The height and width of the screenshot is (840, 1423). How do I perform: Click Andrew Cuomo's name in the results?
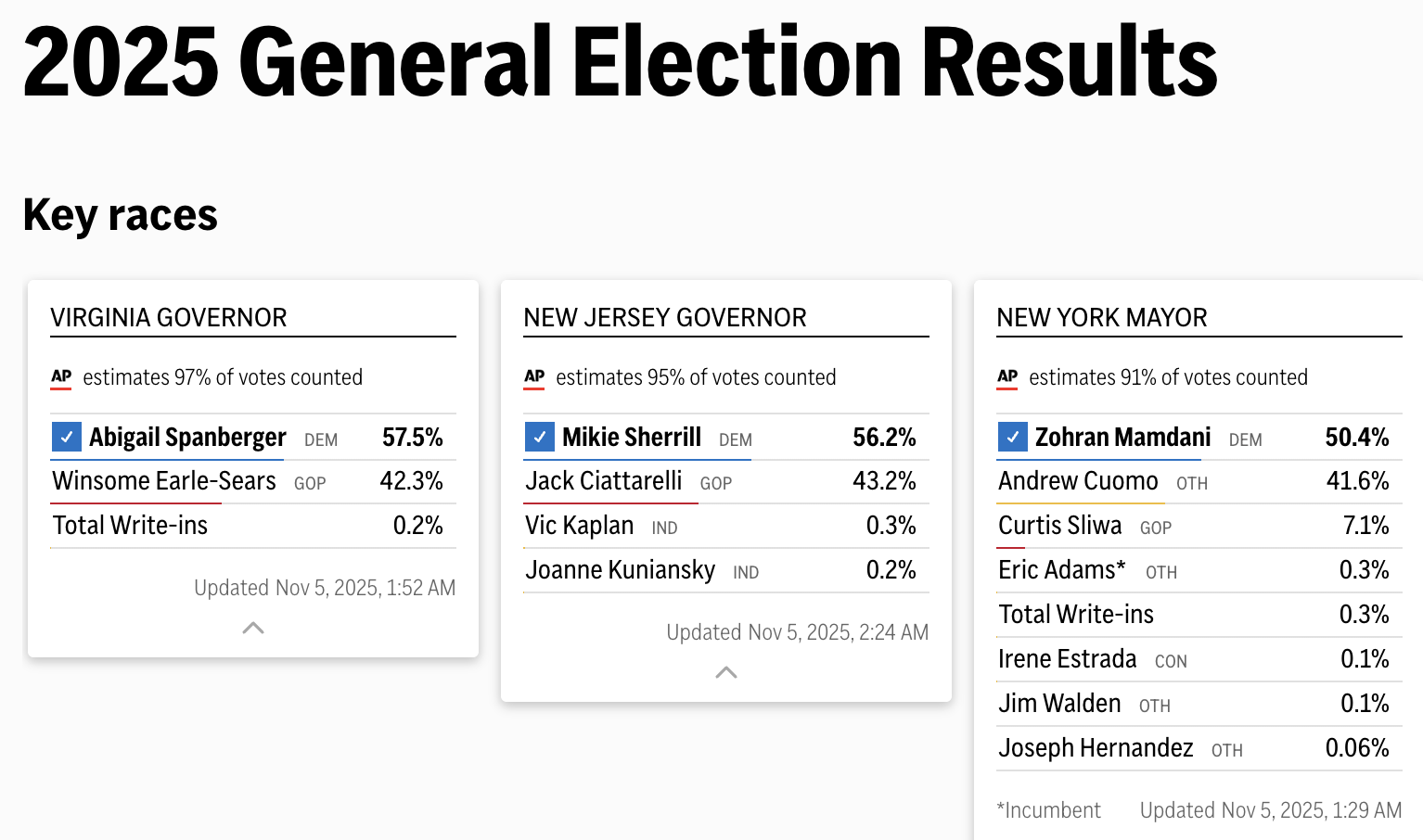[x=1078, y=480]
